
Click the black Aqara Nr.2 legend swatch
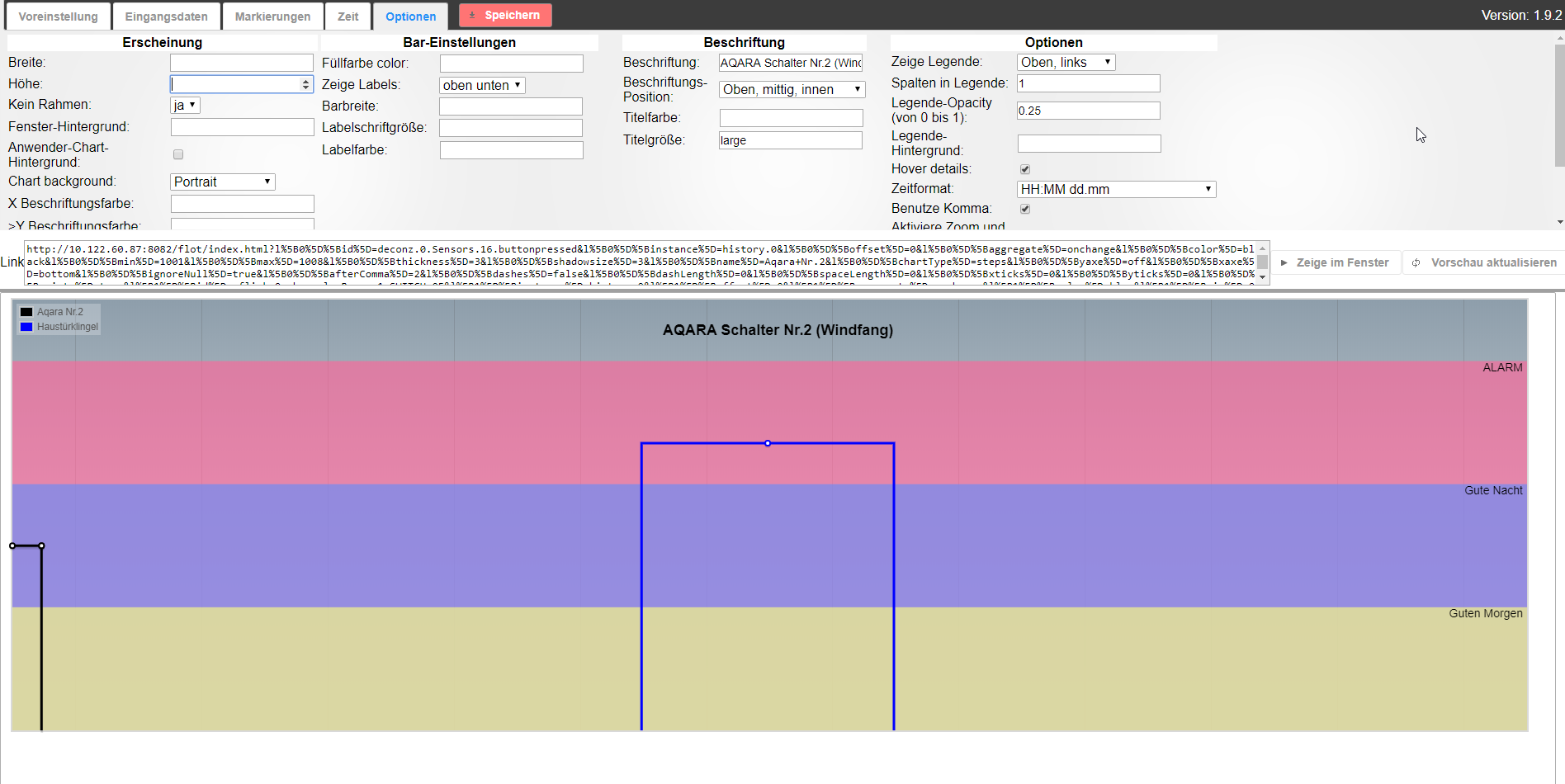(x=26, y=312)
